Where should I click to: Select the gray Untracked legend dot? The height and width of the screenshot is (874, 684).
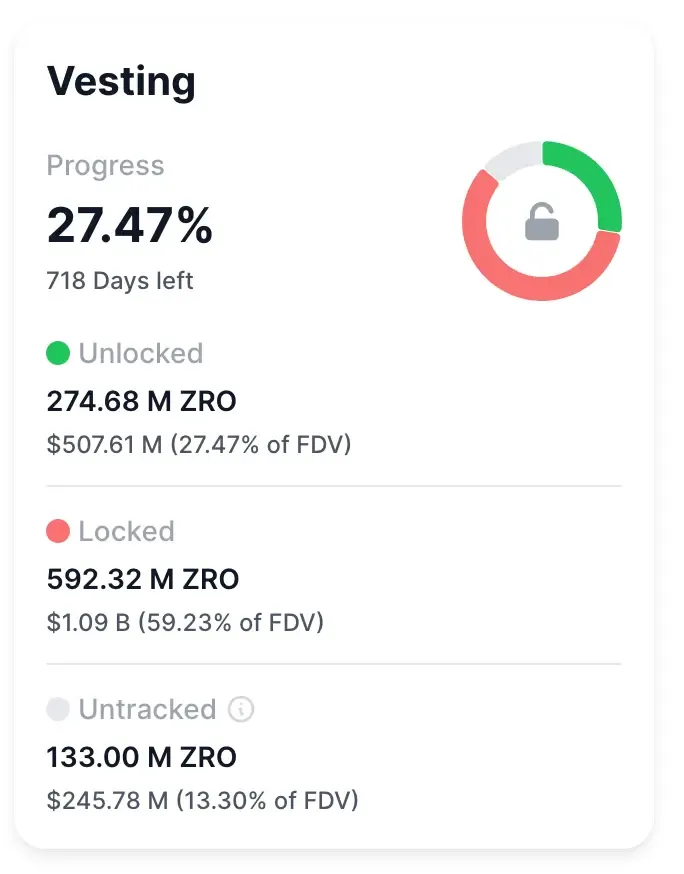(x=57, y=709)
